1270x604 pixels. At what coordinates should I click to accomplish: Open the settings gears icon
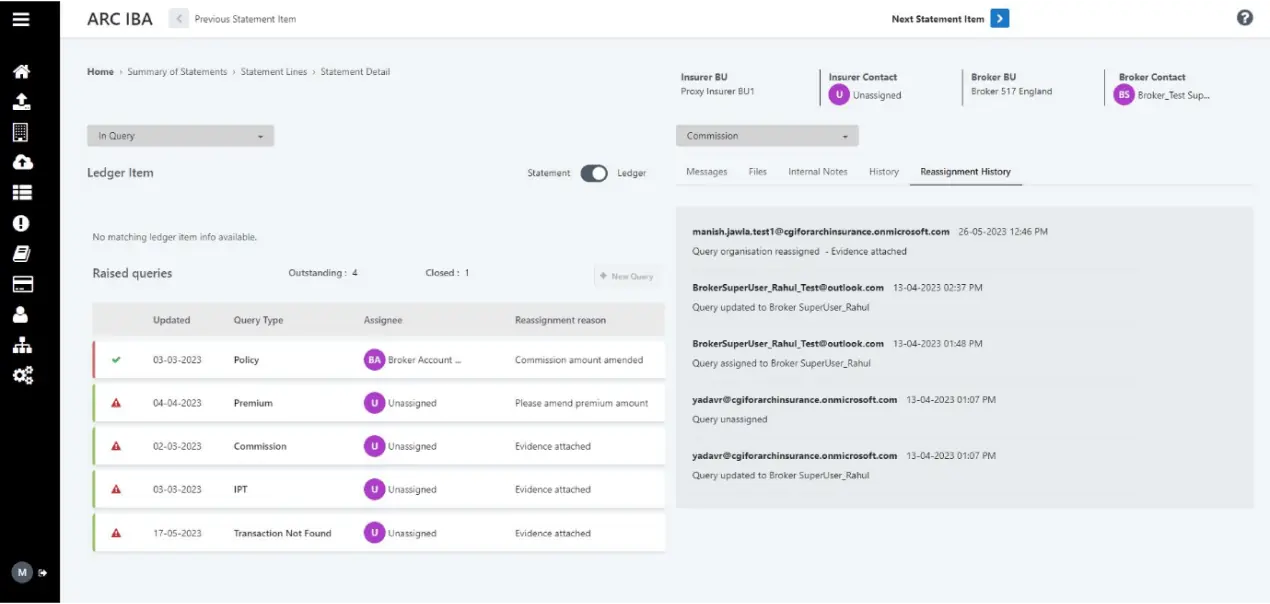click(23, 375)
